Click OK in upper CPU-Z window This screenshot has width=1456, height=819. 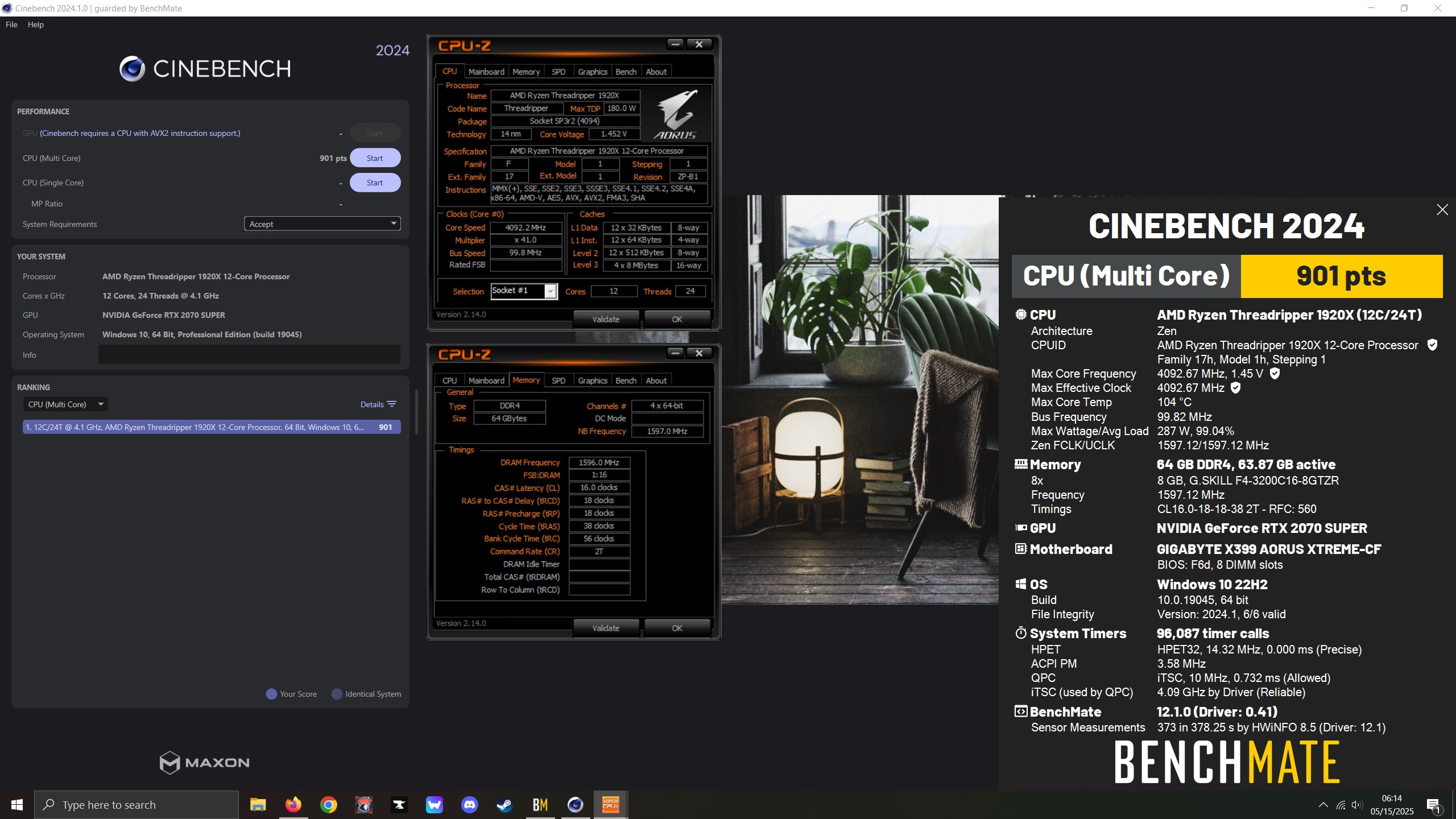(677, 319)
